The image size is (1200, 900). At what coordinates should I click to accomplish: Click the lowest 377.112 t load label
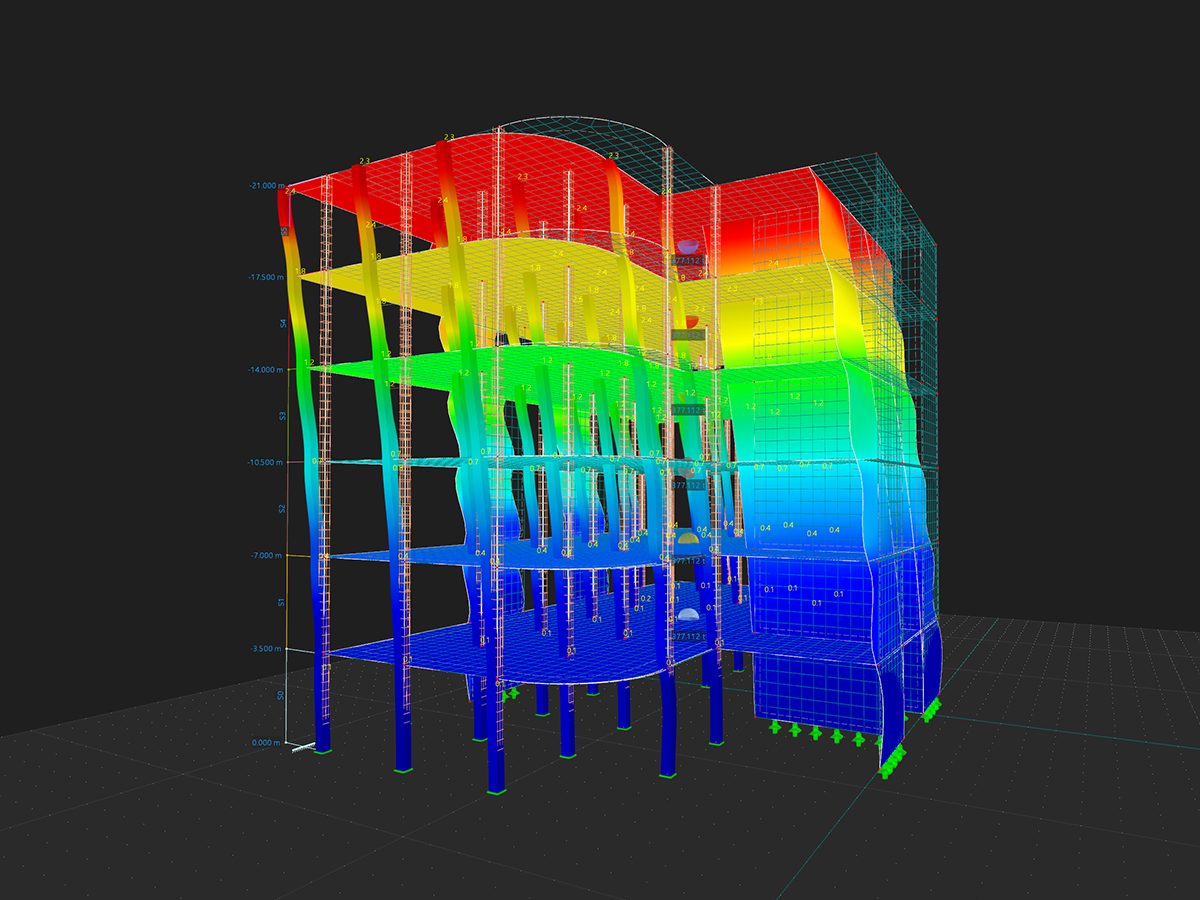coord(687,636)
